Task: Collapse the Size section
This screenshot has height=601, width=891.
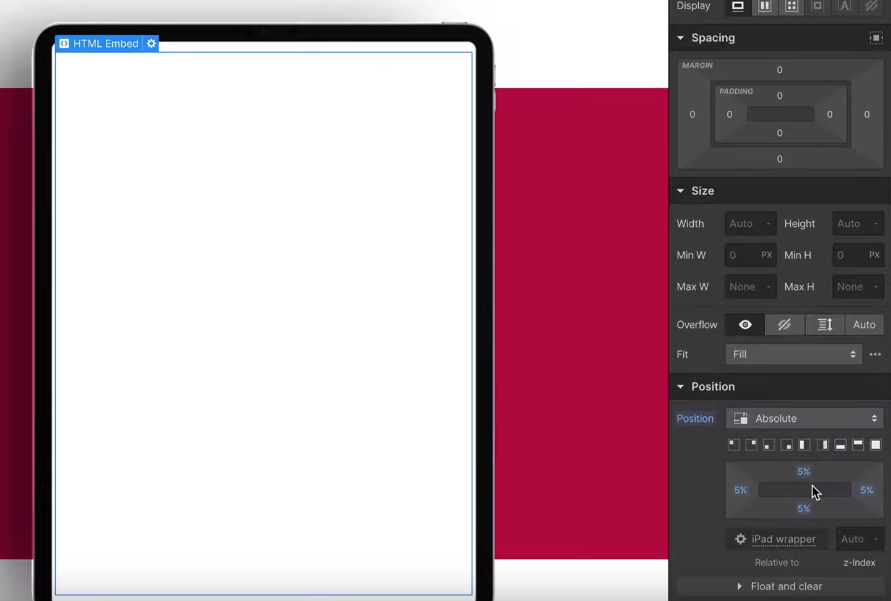Action: [x=680, y=191]
